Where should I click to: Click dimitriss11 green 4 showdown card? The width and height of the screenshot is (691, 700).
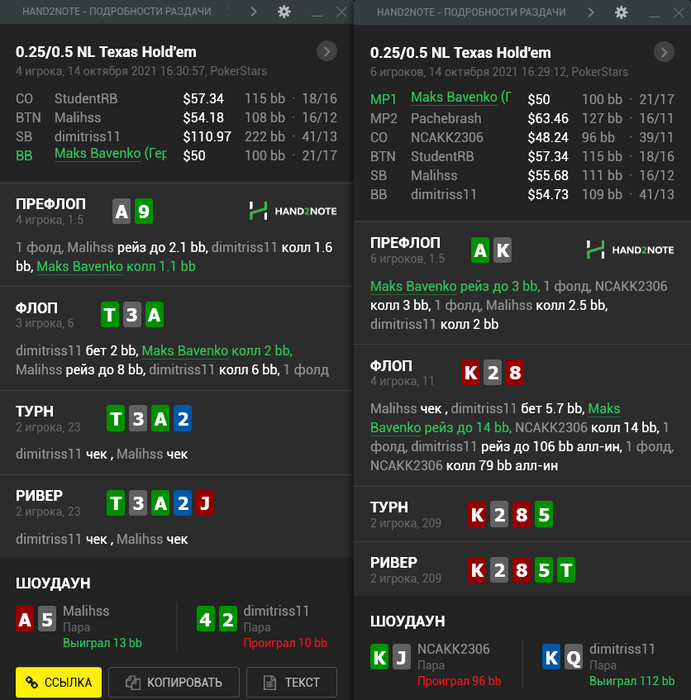205,619
